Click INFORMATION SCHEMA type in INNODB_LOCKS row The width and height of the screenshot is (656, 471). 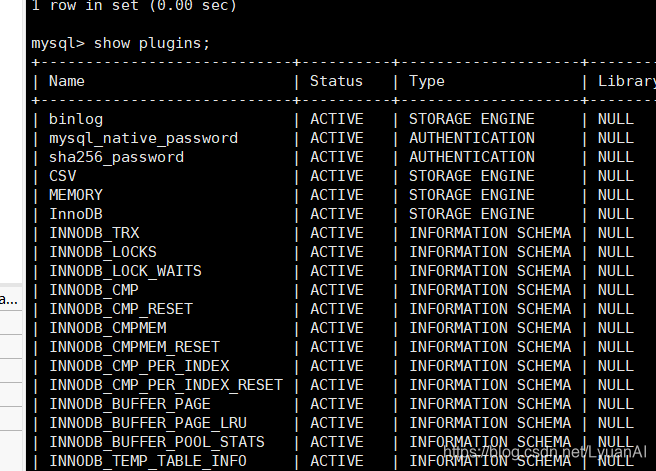click(490, 252)
